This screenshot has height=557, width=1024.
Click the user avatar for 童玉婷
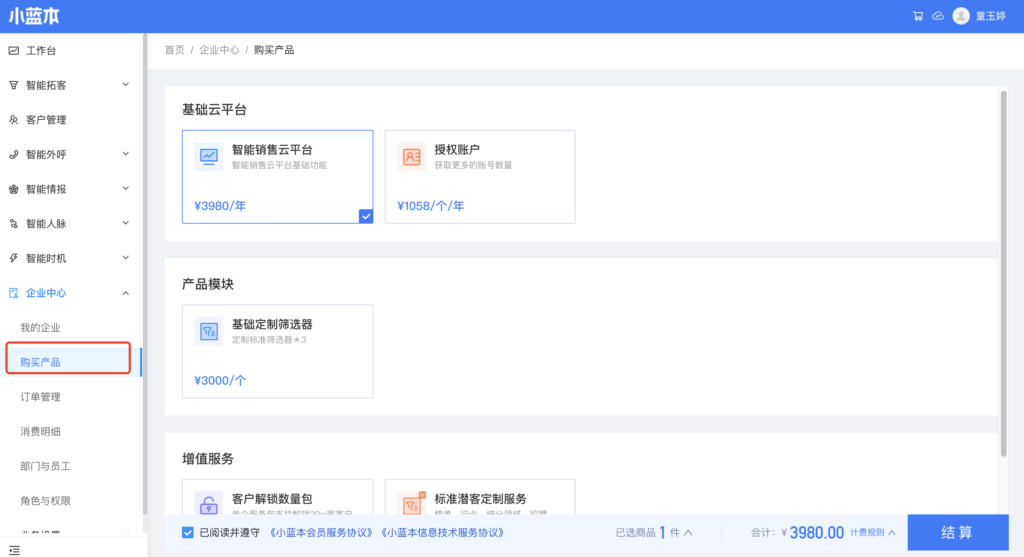pos(961,16)
